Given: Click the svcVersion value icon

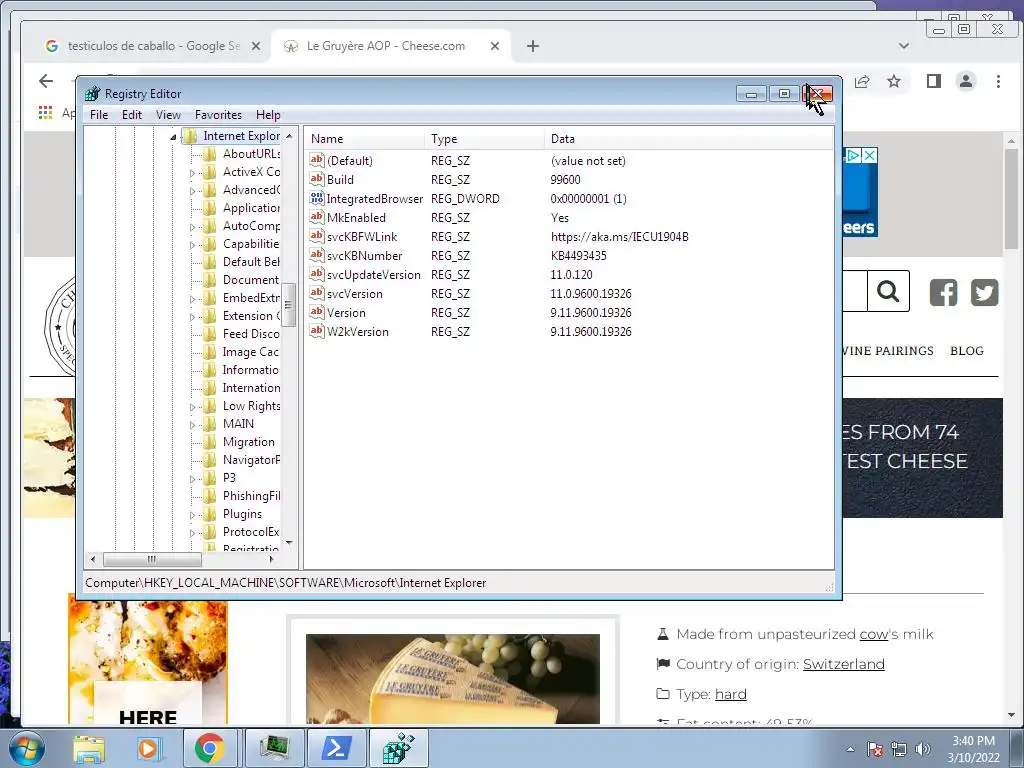Looking at the screenshot, I should (317, 293).
